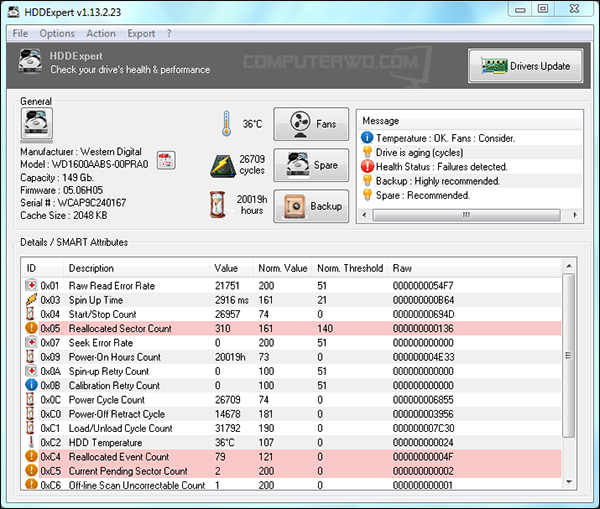Click the Spare button
This screenshot has height=509, width=600.
pyautogui.click(x=311, y=165)
